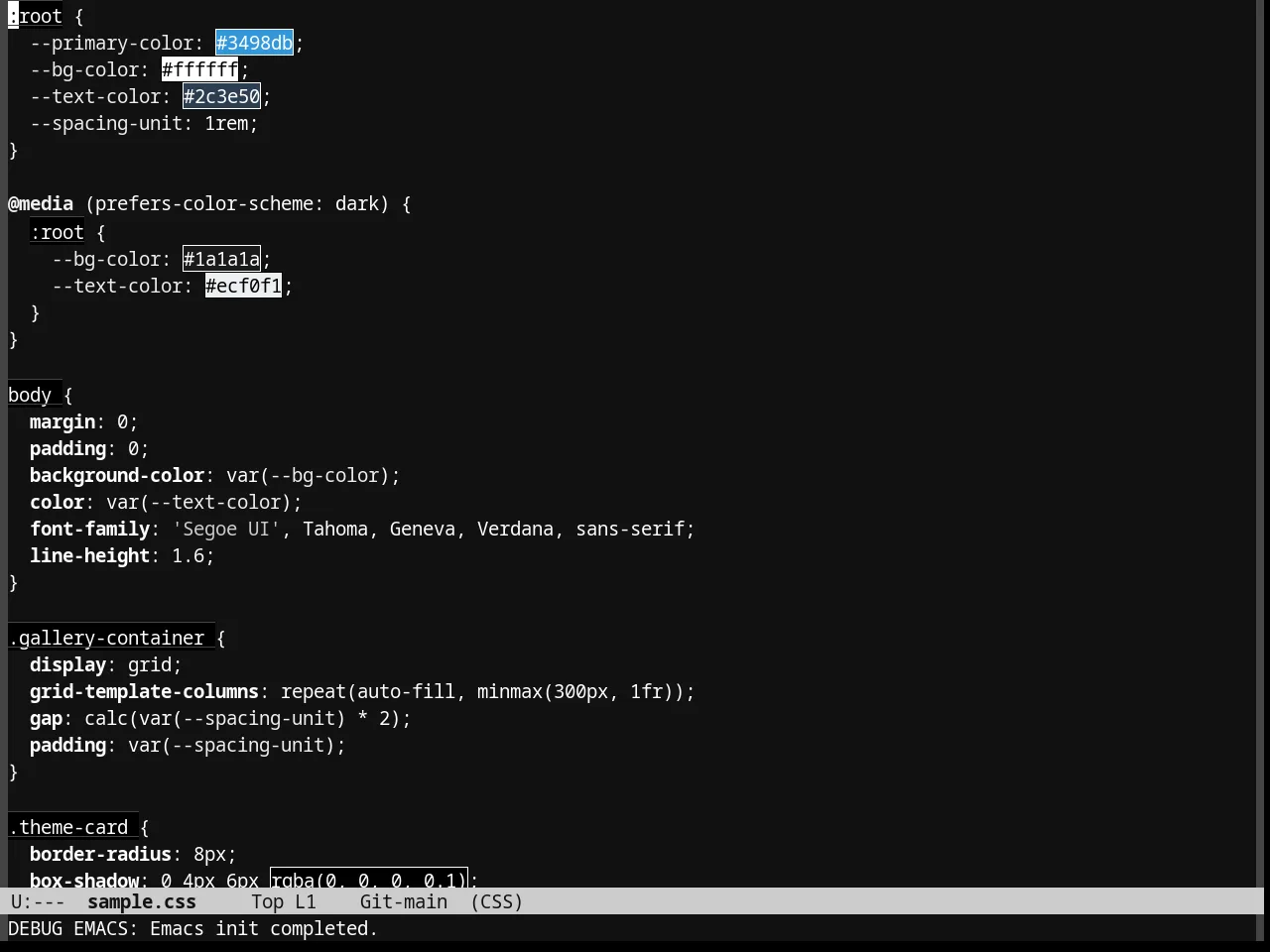Screen dimensions: 1270x952
Task: Click the line-height property
Action: coord(89,555)
